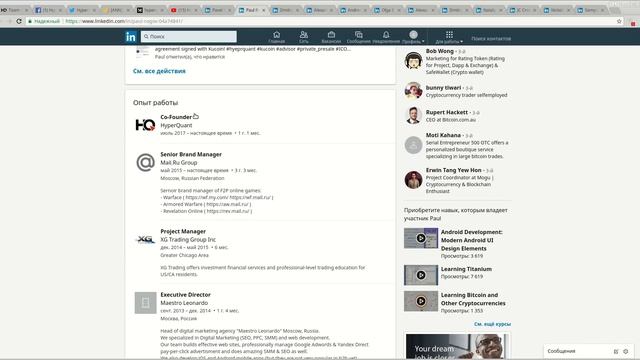640x360 pixels.
Task: Open Moti Kahana's placeholder avatar
Action: pyautogui.click(x=413, y=145)
